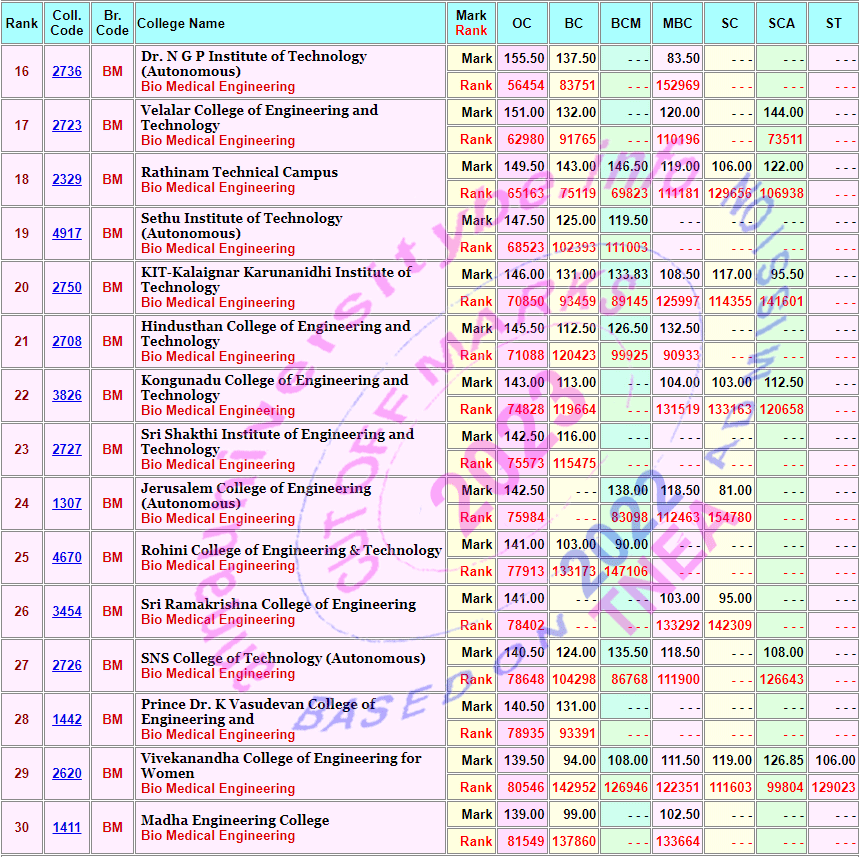Screen dimensions: 859x857
Task: Select the MBC column header
Action: point(678,23)
